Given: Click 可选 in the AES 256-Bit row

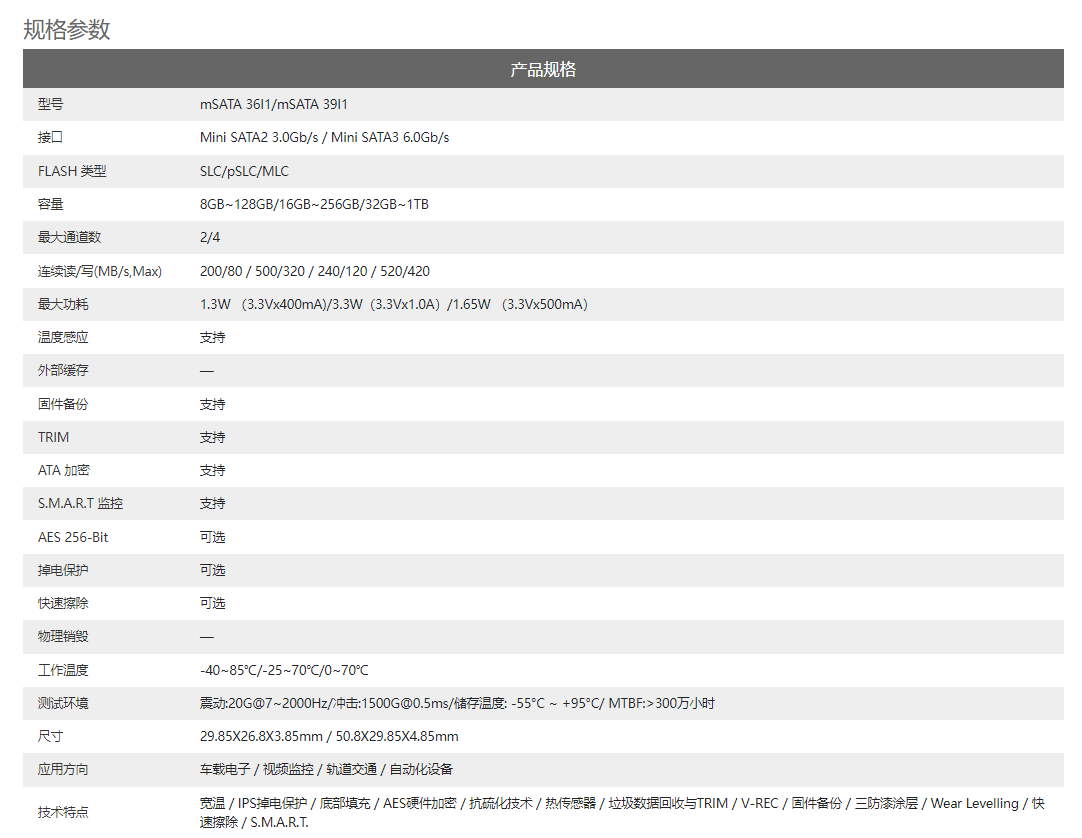Looking at the screenshot, I should click(213, 538).
